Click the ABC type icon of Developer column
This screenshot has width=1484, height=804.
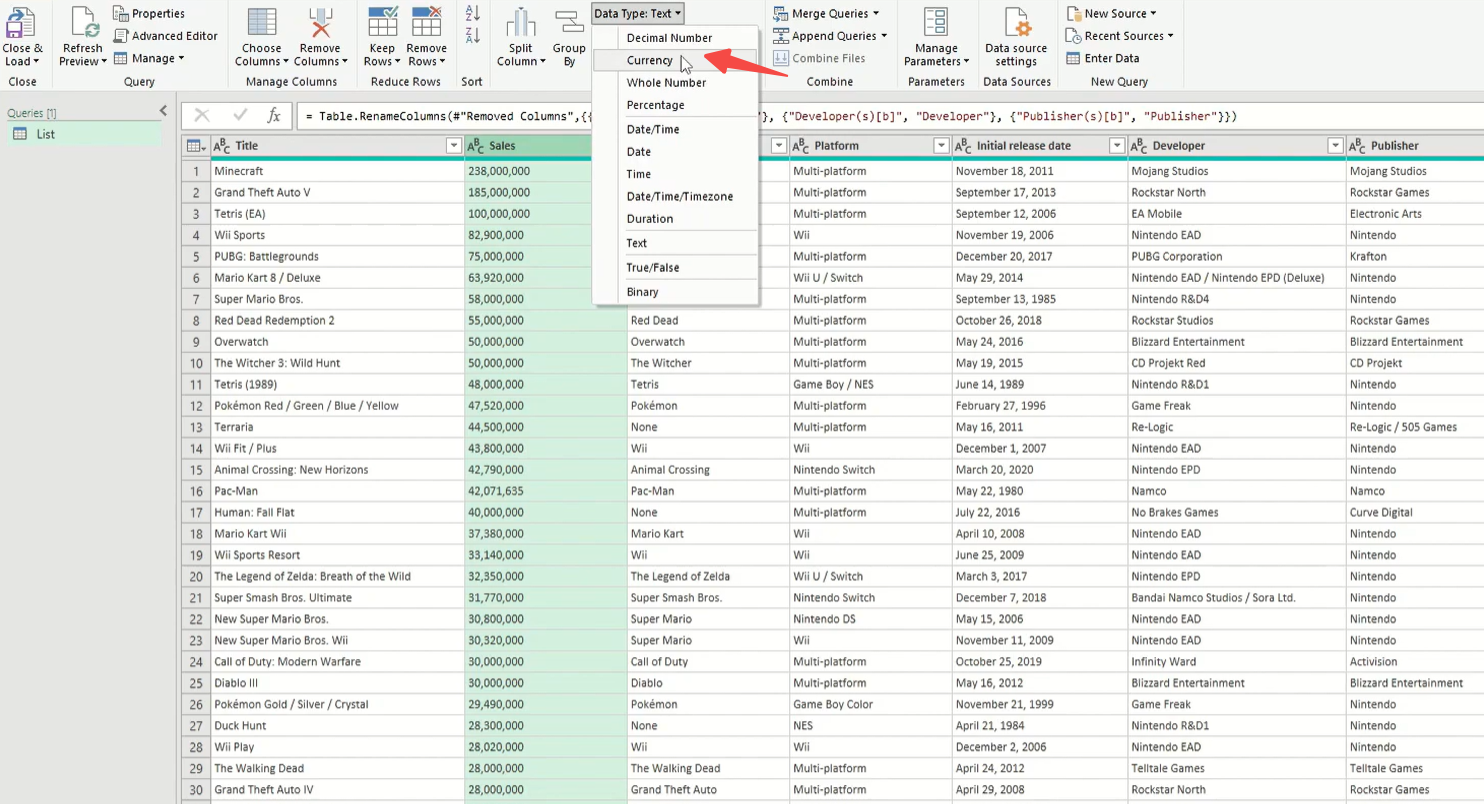pyautogui.click(x=1139, y=146)
